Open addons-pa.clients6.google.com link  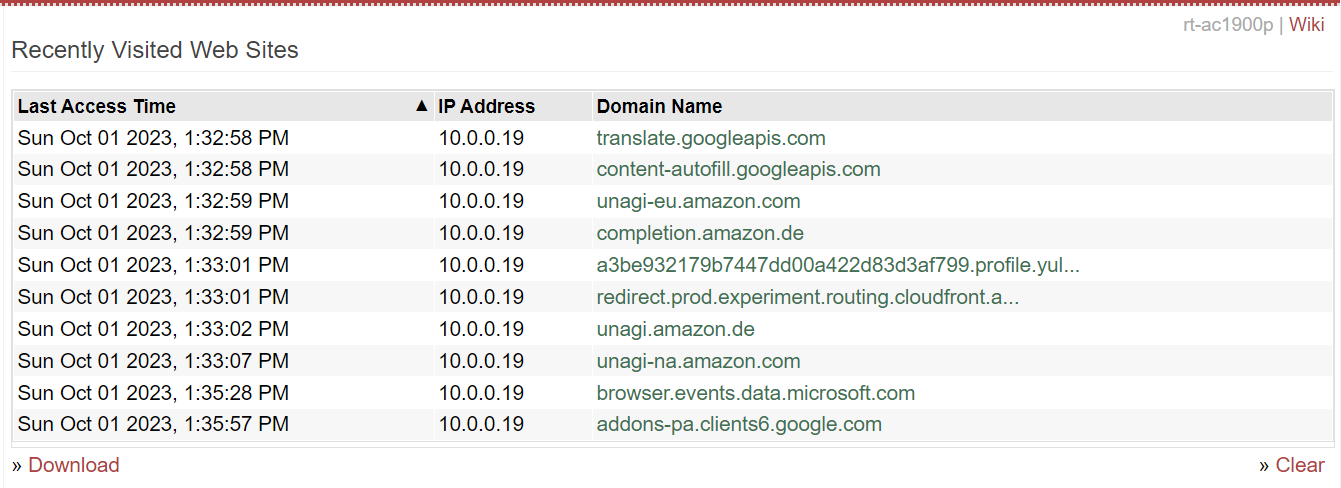pos(739,426)
